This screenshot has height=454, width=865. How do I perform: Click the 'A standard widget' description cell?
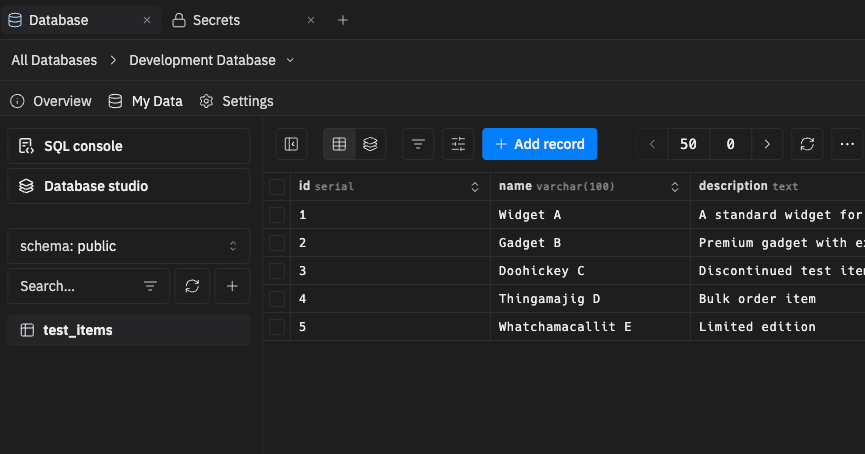[x=777, y=215]
